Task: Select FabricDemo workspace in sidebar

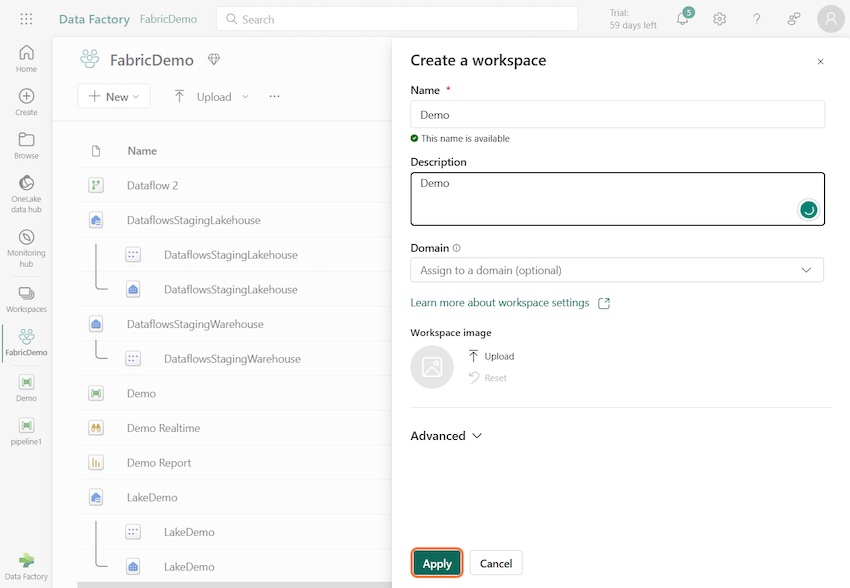Action: coord(26,342)
